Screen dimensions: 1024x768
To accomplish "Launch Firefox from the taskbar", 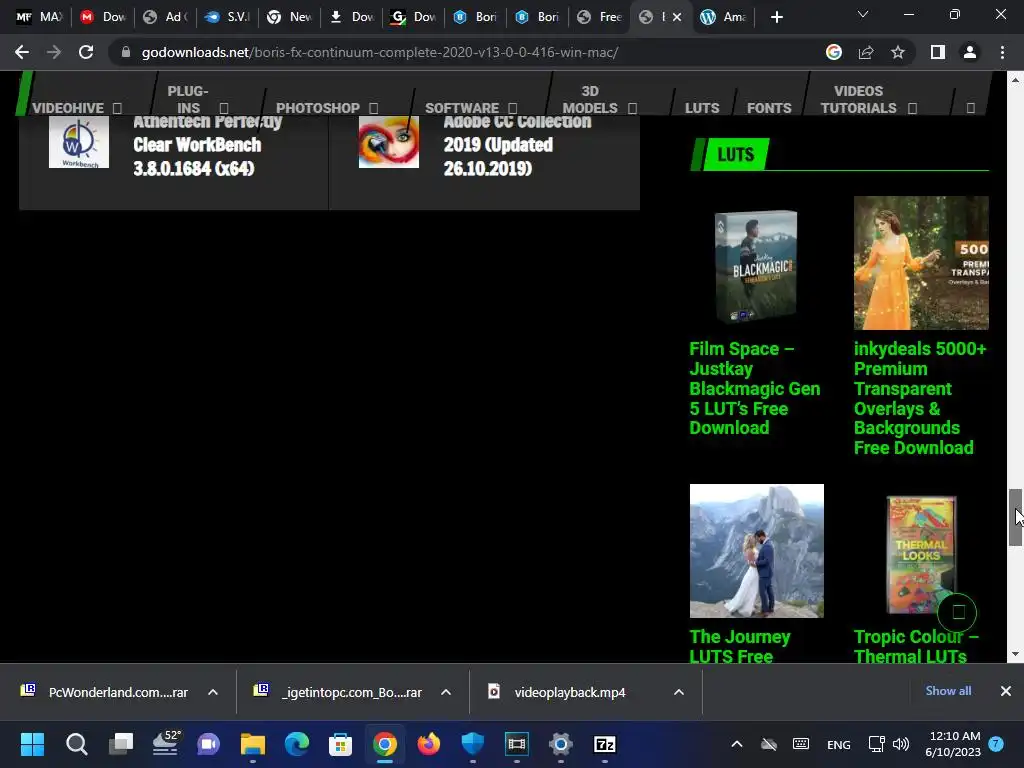I will 428,744.
